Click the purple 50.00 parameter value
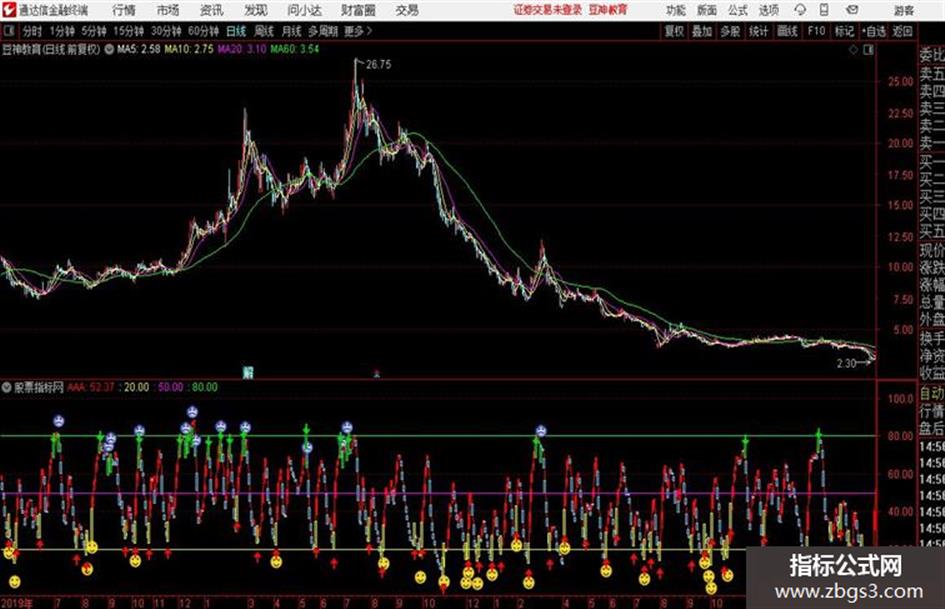Screen dimensions: 945x609 click(171, 387)
